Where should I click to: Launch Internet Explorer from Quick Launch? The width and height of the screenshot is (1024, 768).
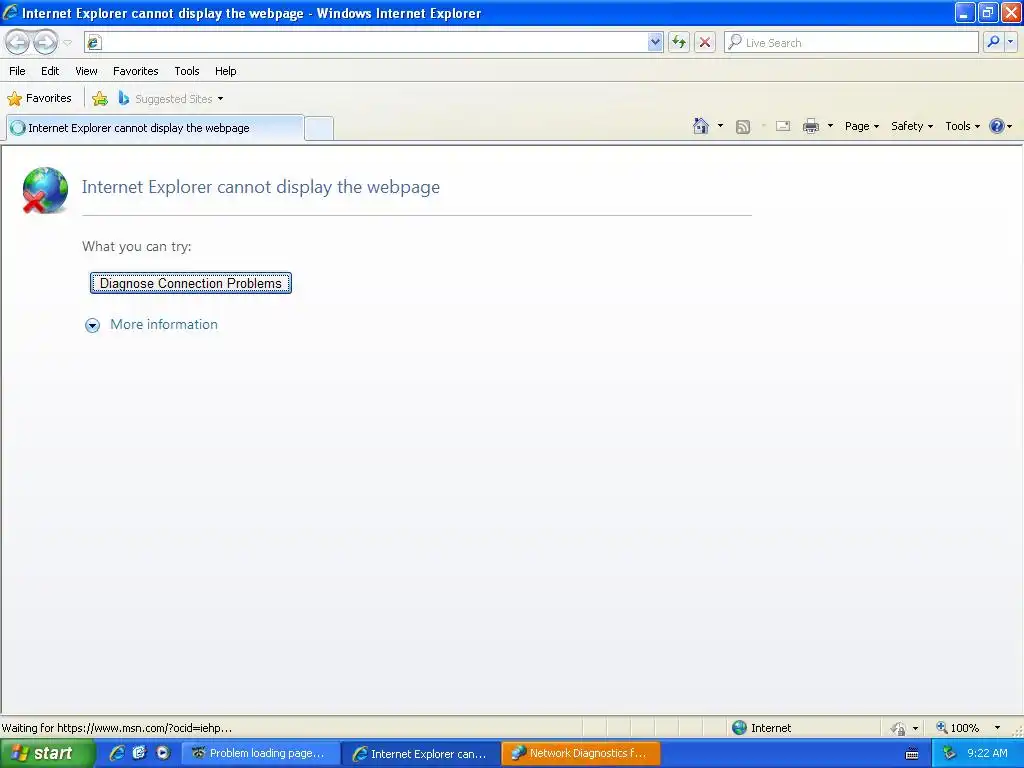click(118, 753)
